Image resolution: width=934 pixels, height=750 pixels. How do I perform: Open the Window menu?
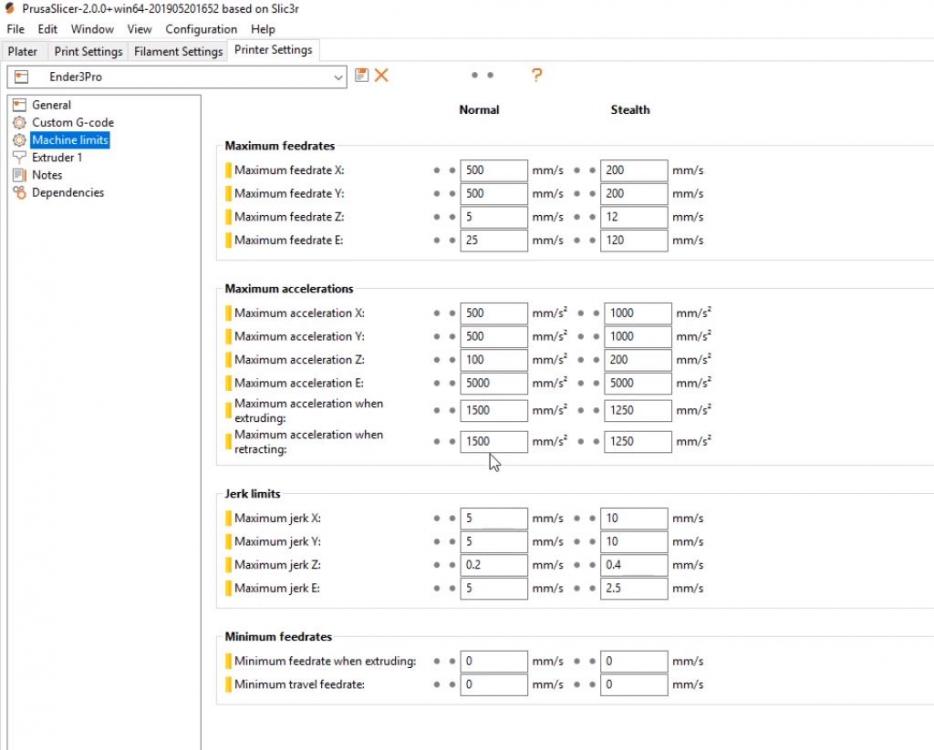92,29
